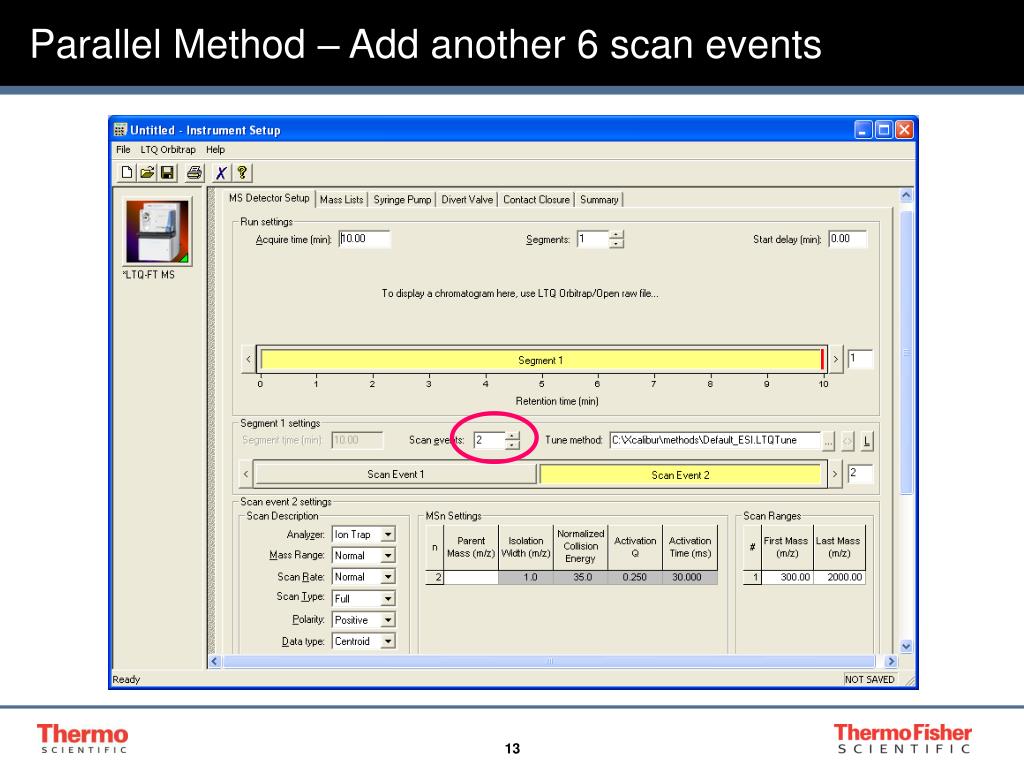Viewport: 1024px width, 768px height.
Task: Click the Open file toolbar icon
Action: (147, 172)
